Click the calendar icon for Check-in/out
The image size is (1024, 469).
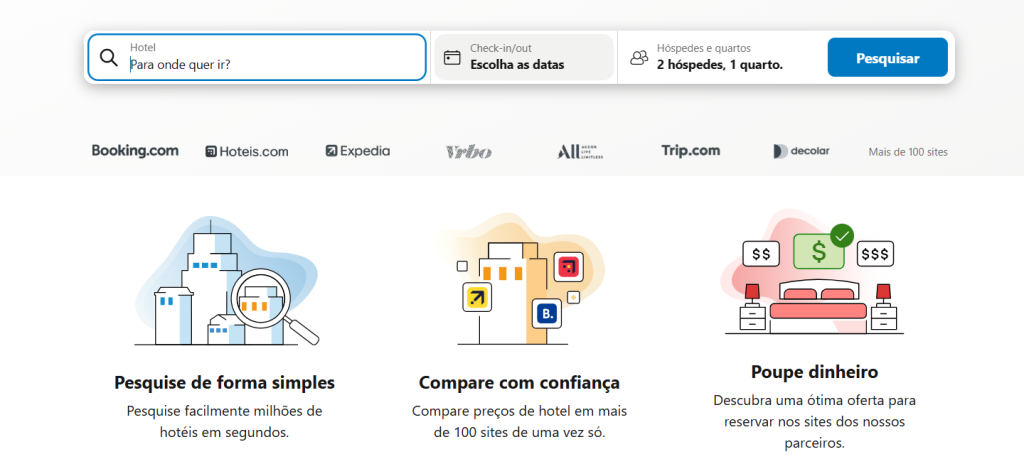point(452,57)
